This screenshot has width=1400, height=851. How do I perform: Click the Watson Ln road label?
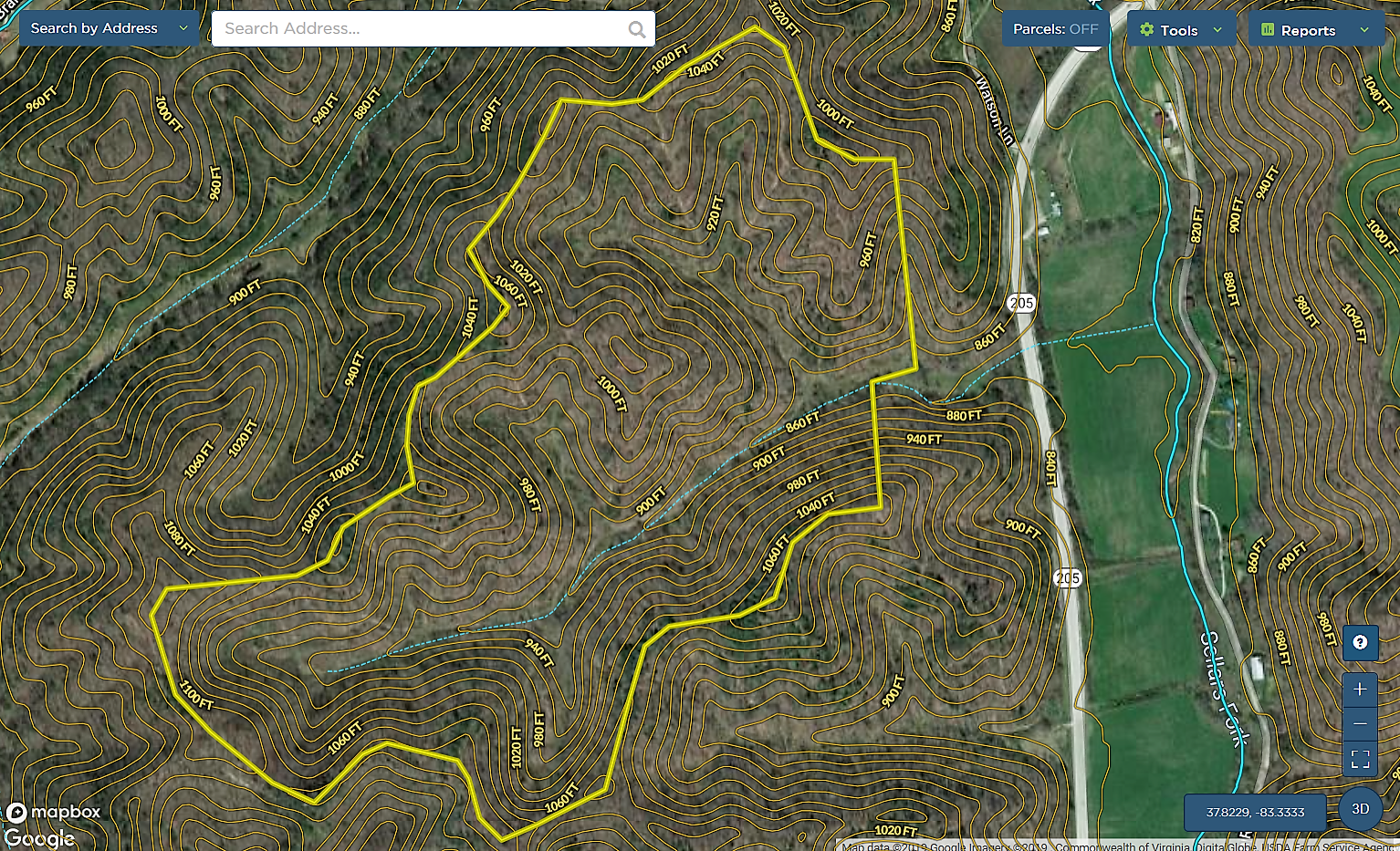[995, 111]
